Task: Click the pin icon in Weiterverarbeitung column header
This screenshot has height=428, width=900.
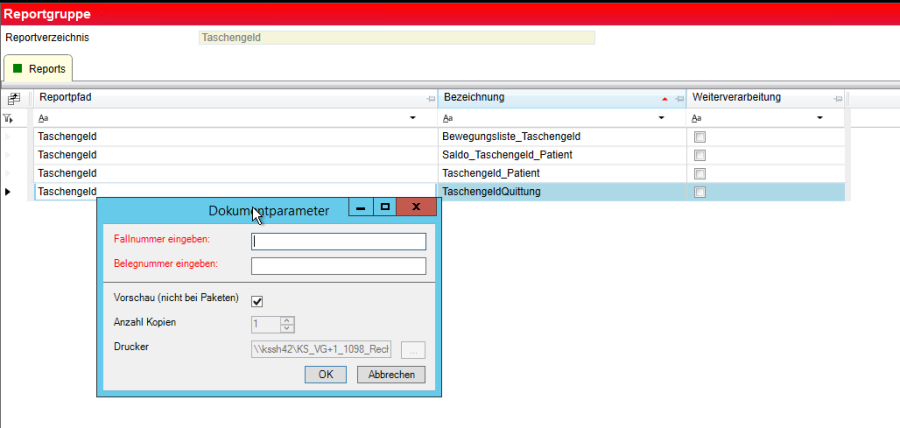Action: 837,99
